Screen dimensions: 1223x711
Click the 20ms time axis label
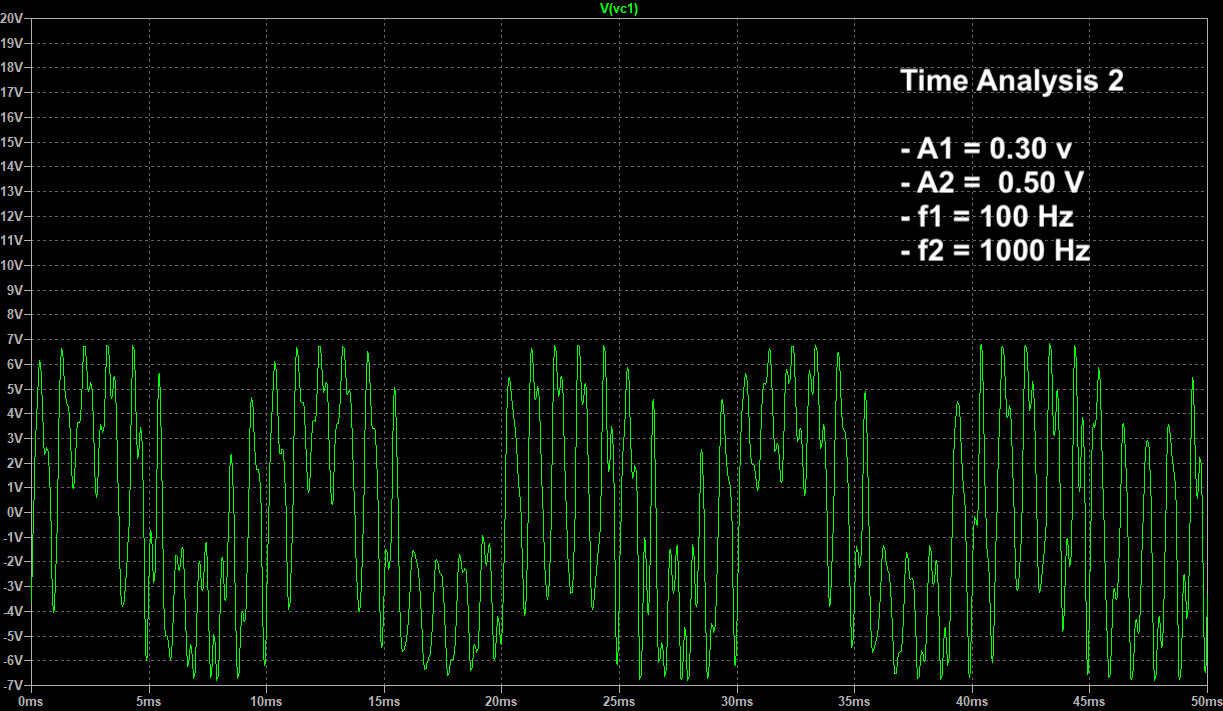[501, 700]
